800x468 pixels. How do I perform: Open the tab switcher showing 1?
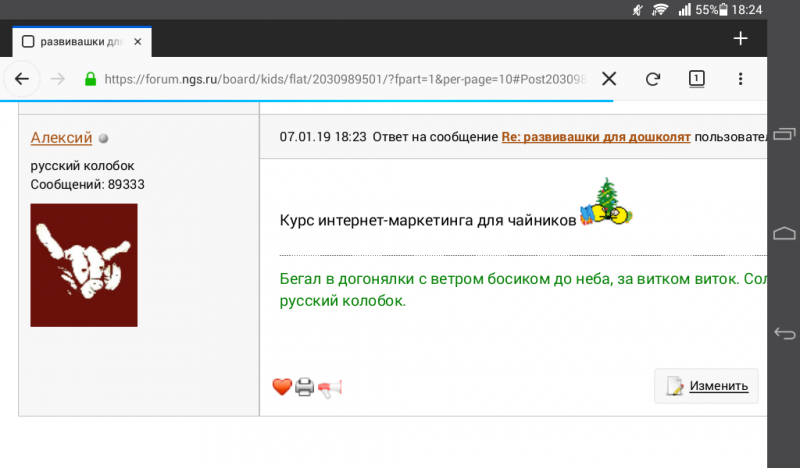coord(697,79)
